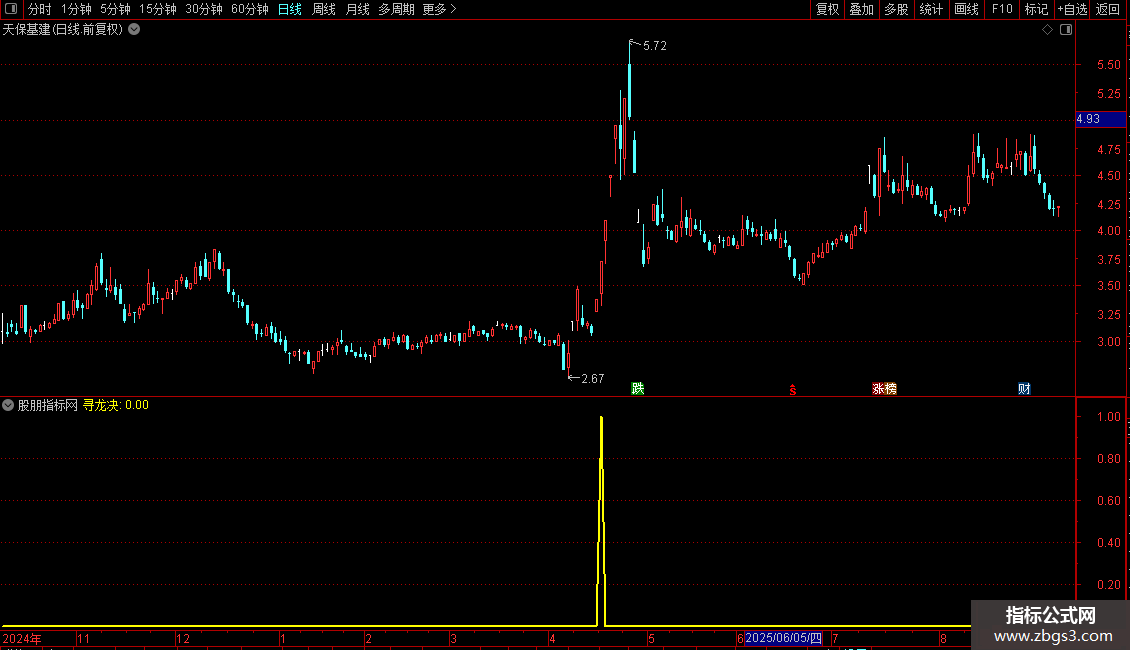Open the 多周期 multi-period view
The image size is (1130, 650).
396,9
